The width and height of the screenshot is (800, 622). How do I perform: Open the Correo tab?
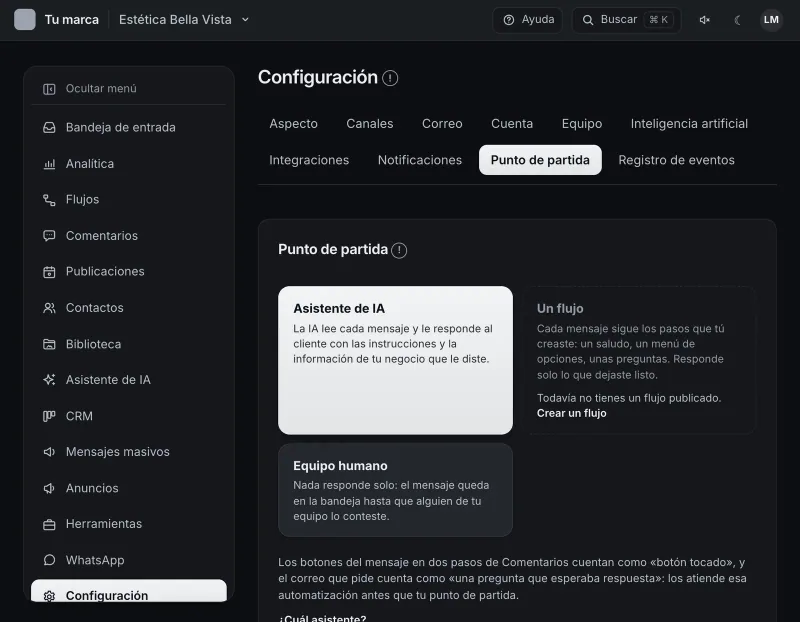click(442, 124)
